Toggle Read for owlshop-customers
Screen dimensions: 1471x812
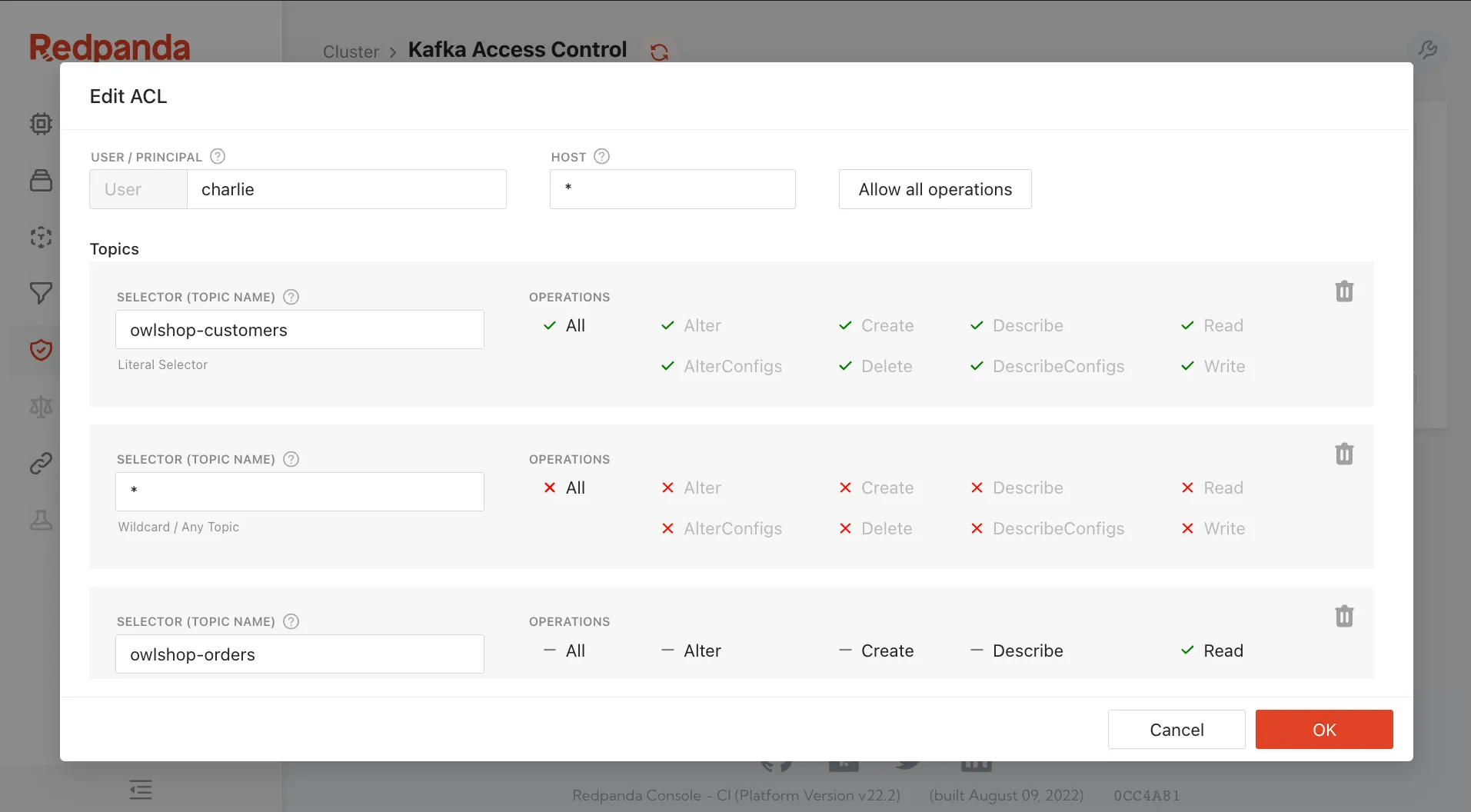pos(1212,325)
